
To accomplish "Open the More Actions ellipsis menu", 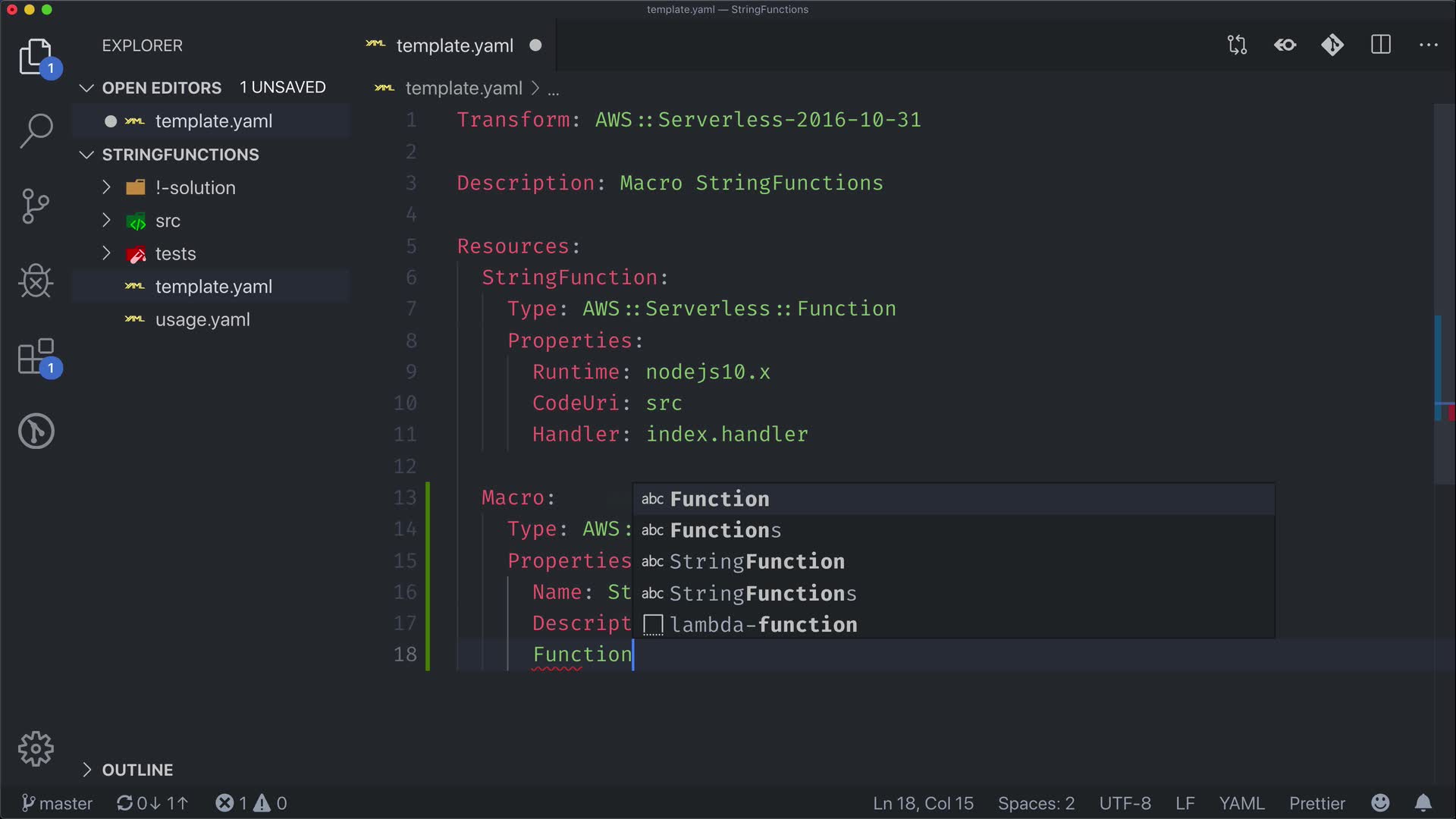I will pyautogui.click(x=1429, y=45).
